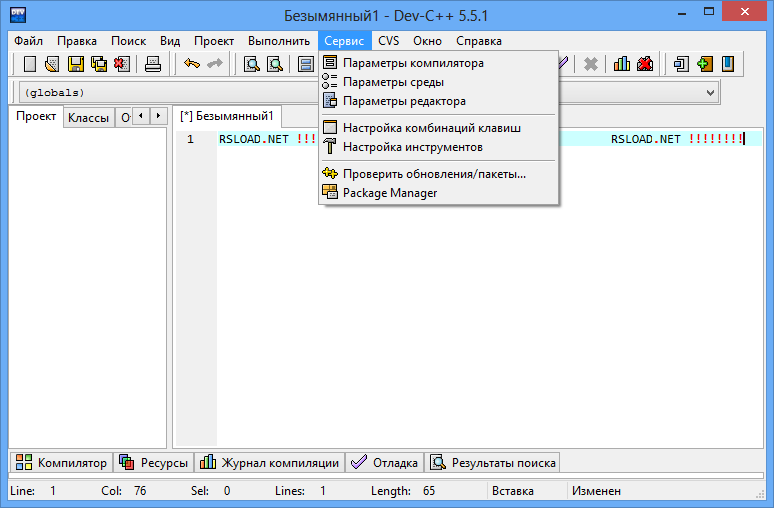Image resolution: width=774 pixels, height=508 pixels.
Task: Click the bar chart profile analysis icon
Action: click(621, 64)
